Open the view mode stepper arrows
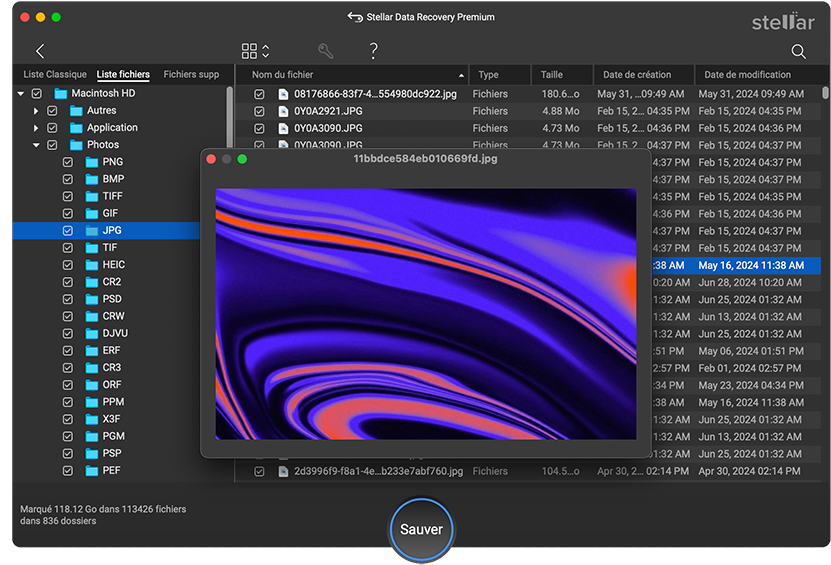The height and width of the screenshot is (565, 831). (266, 51)
